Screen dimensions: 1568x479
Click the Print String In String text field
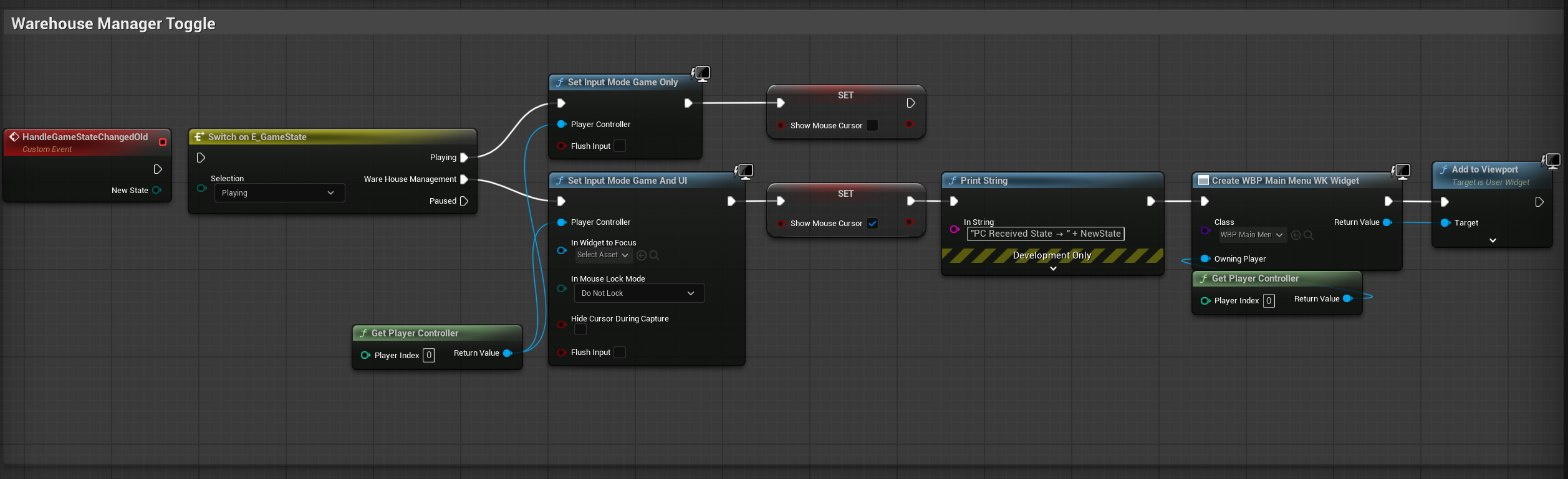click(x=1045, y=234)
